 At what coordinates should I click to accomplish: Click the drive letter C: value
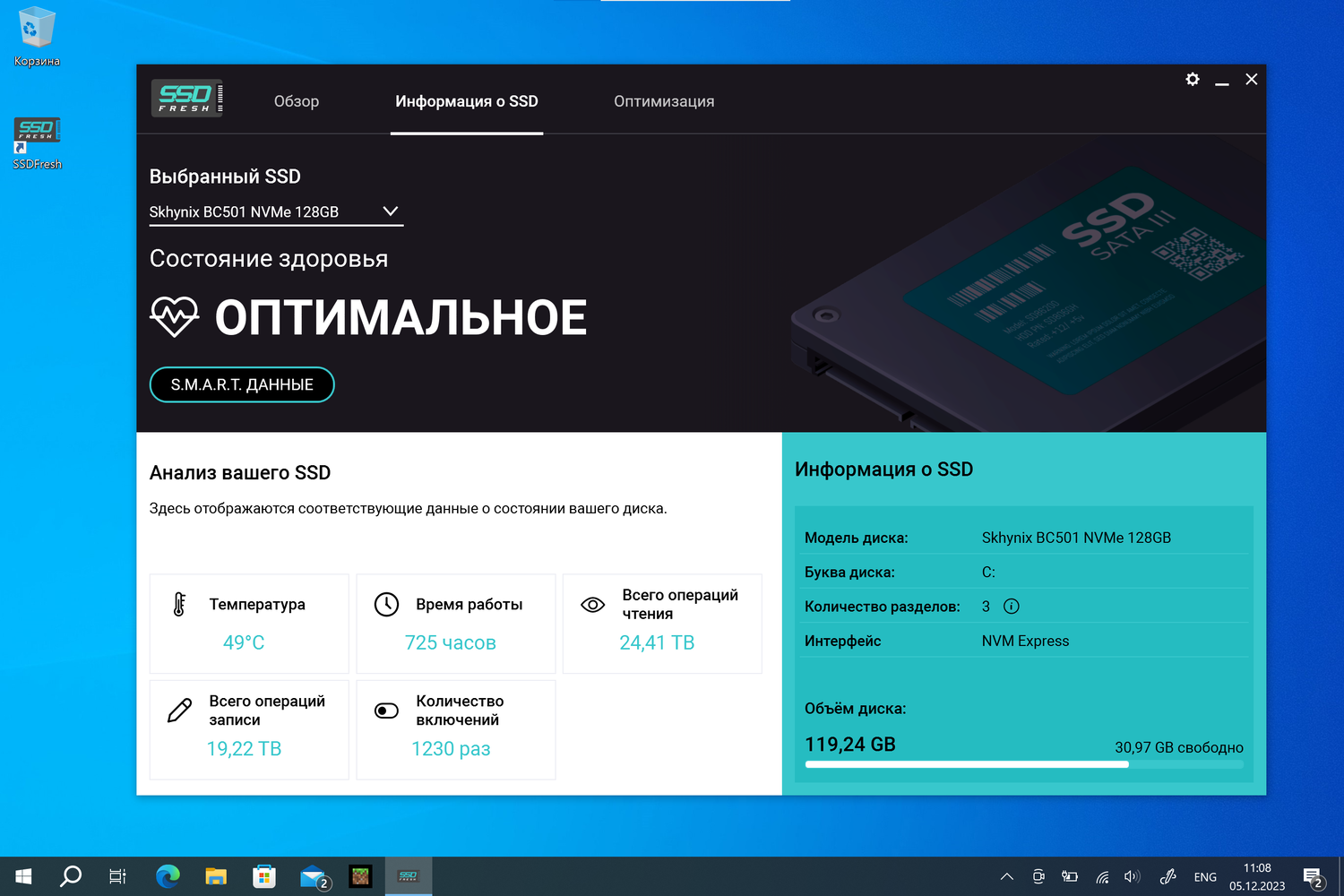click(988, 573)
